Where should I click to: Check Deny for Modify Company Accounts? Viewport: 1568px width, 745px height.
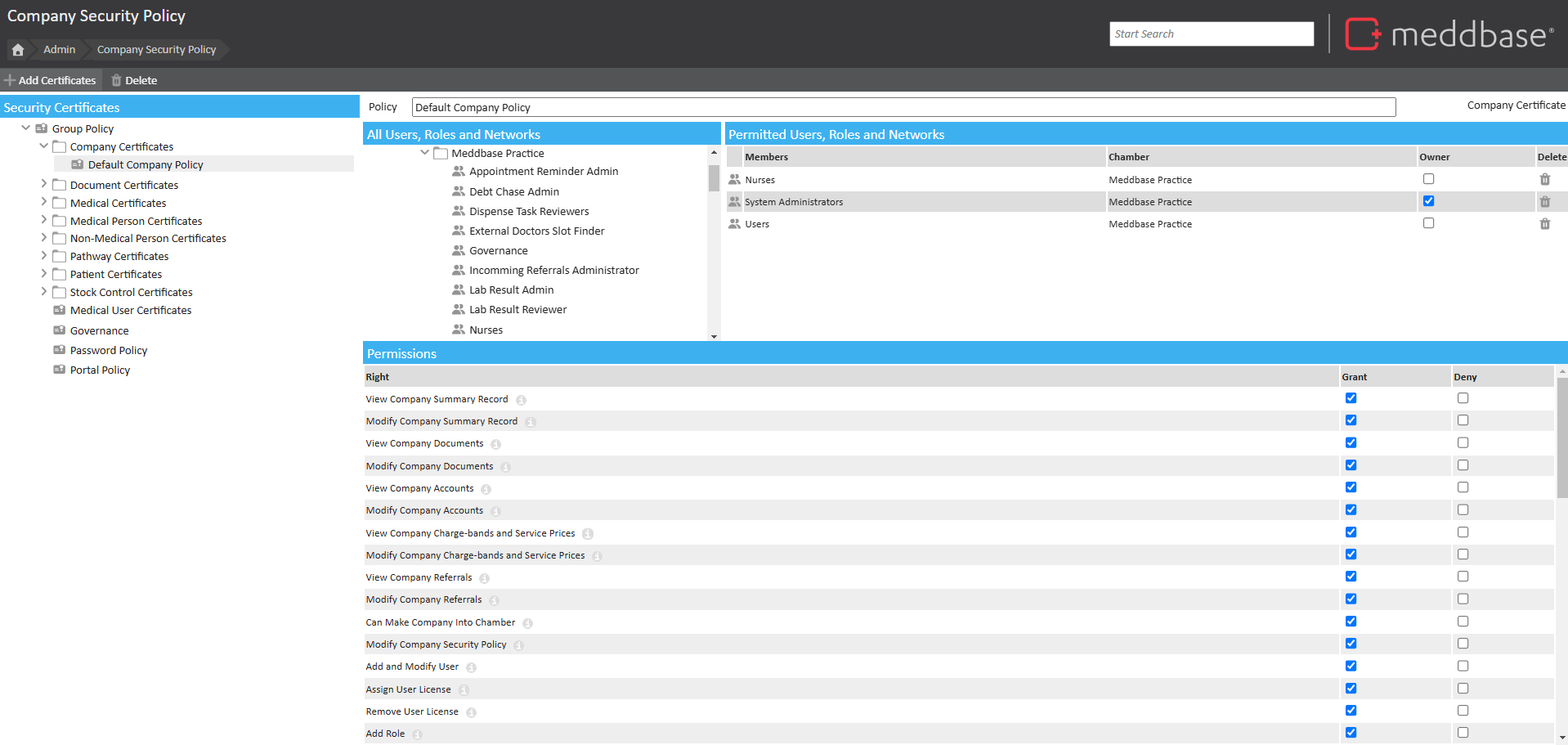(x=1463, y=509)
